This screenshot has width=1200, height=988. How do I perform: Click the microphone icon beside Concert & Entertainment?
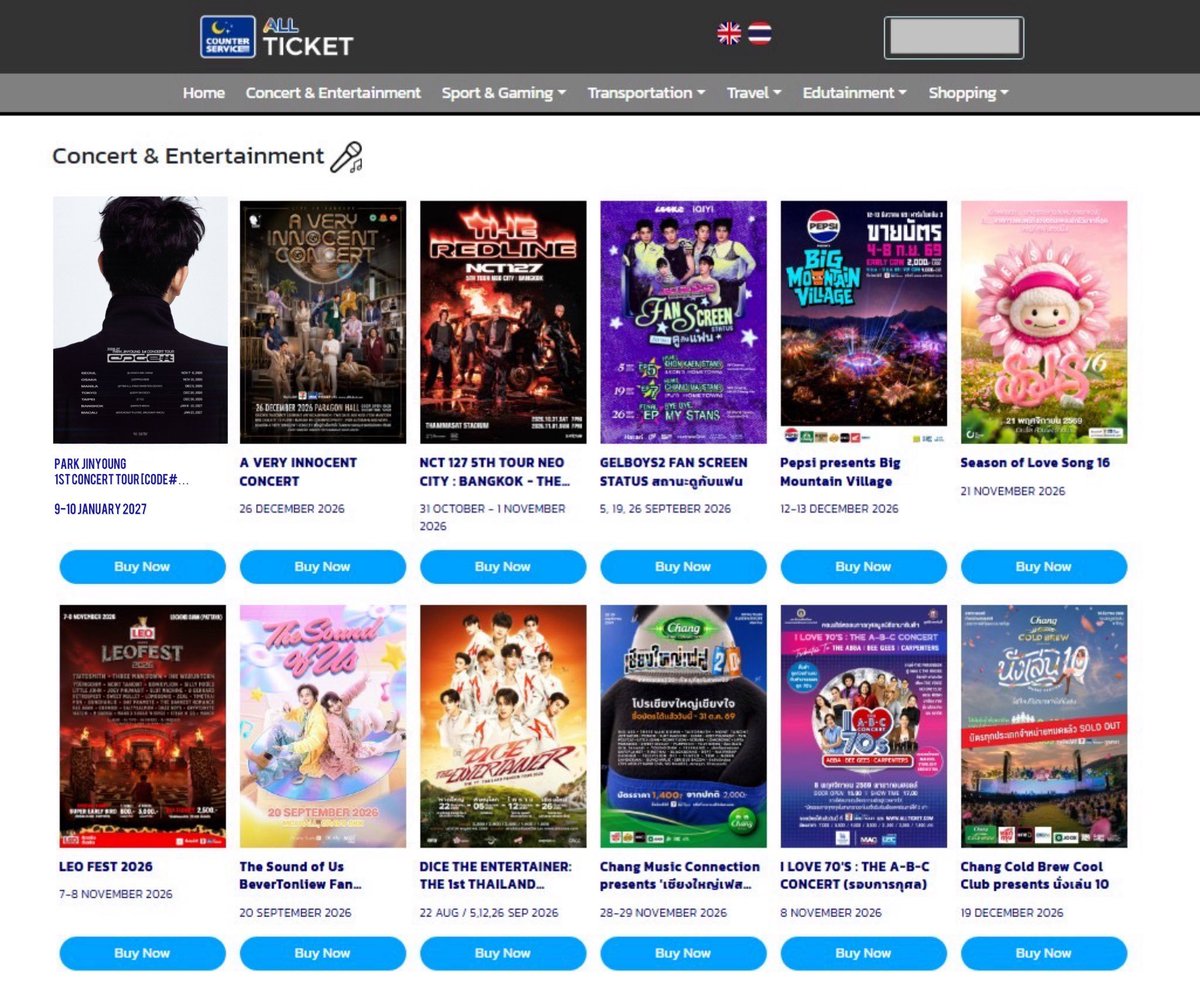pos(346,157)
